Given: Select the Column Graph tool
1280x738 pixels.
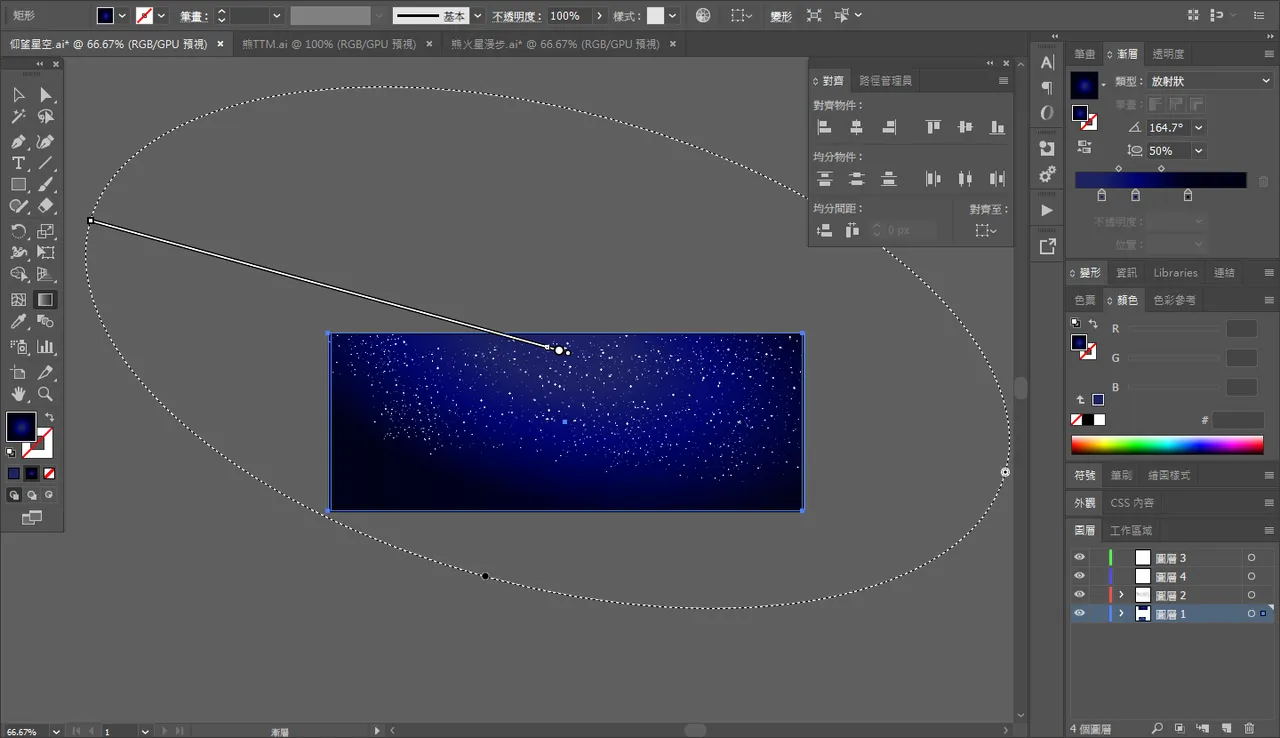Looking at the screenshot, I should click(x=46, y=347).
